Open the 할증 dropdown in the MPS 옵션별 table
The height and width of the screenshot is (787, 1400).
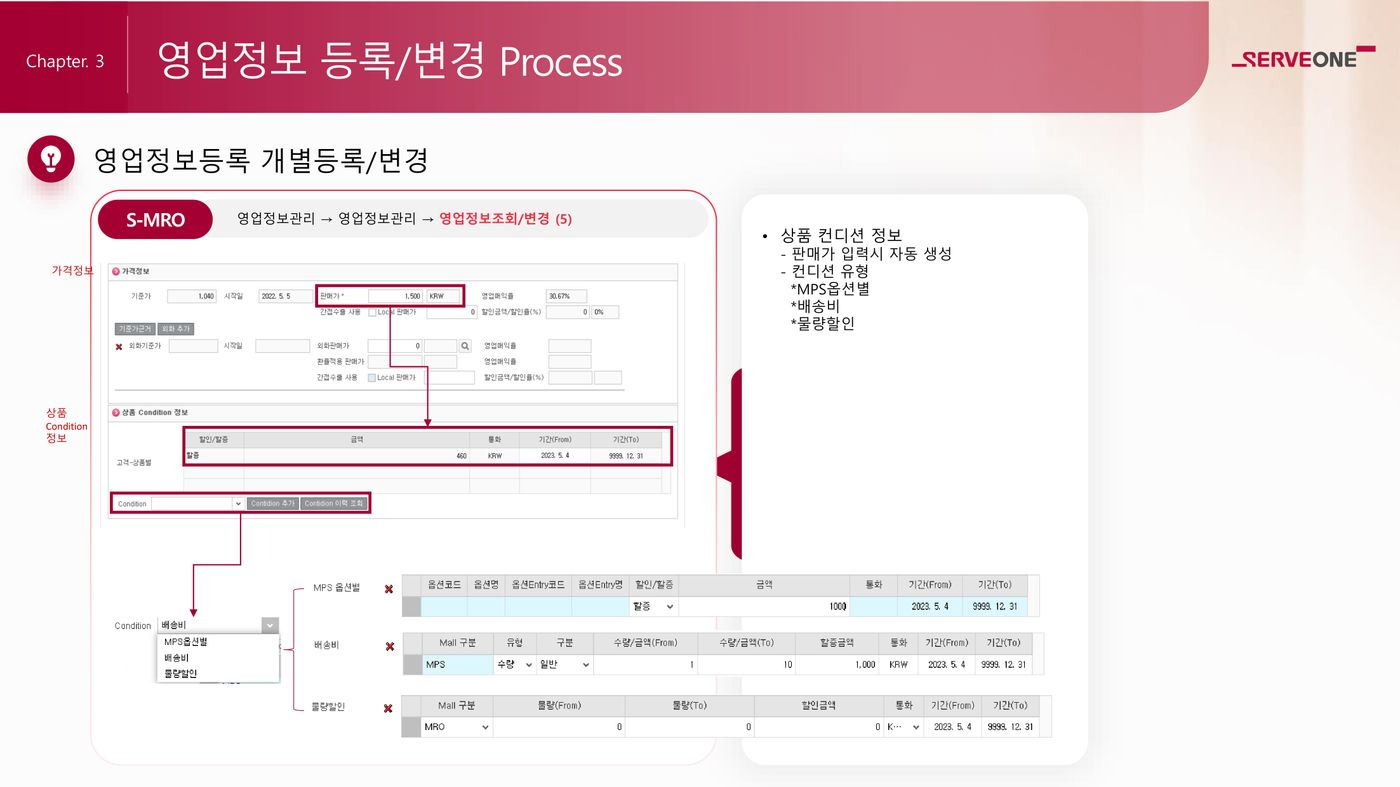pyautogui.click(x=653, y=606)
